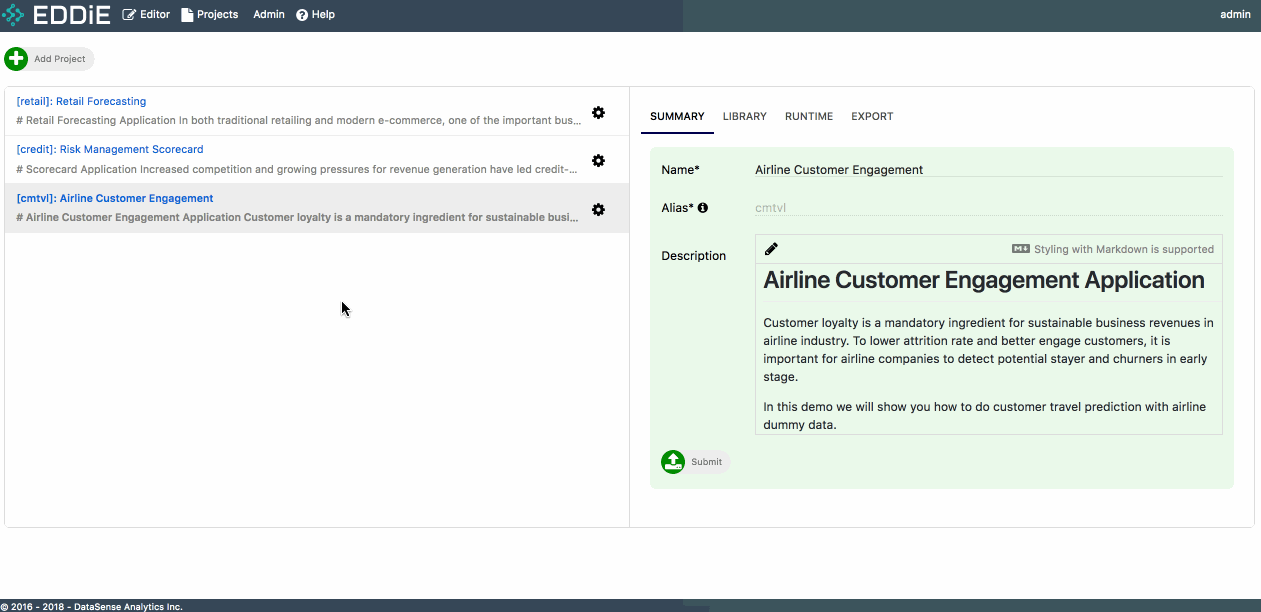The image size is (1261, 612).
Task: Click the EDDiE logo icon
Action: 13,15
